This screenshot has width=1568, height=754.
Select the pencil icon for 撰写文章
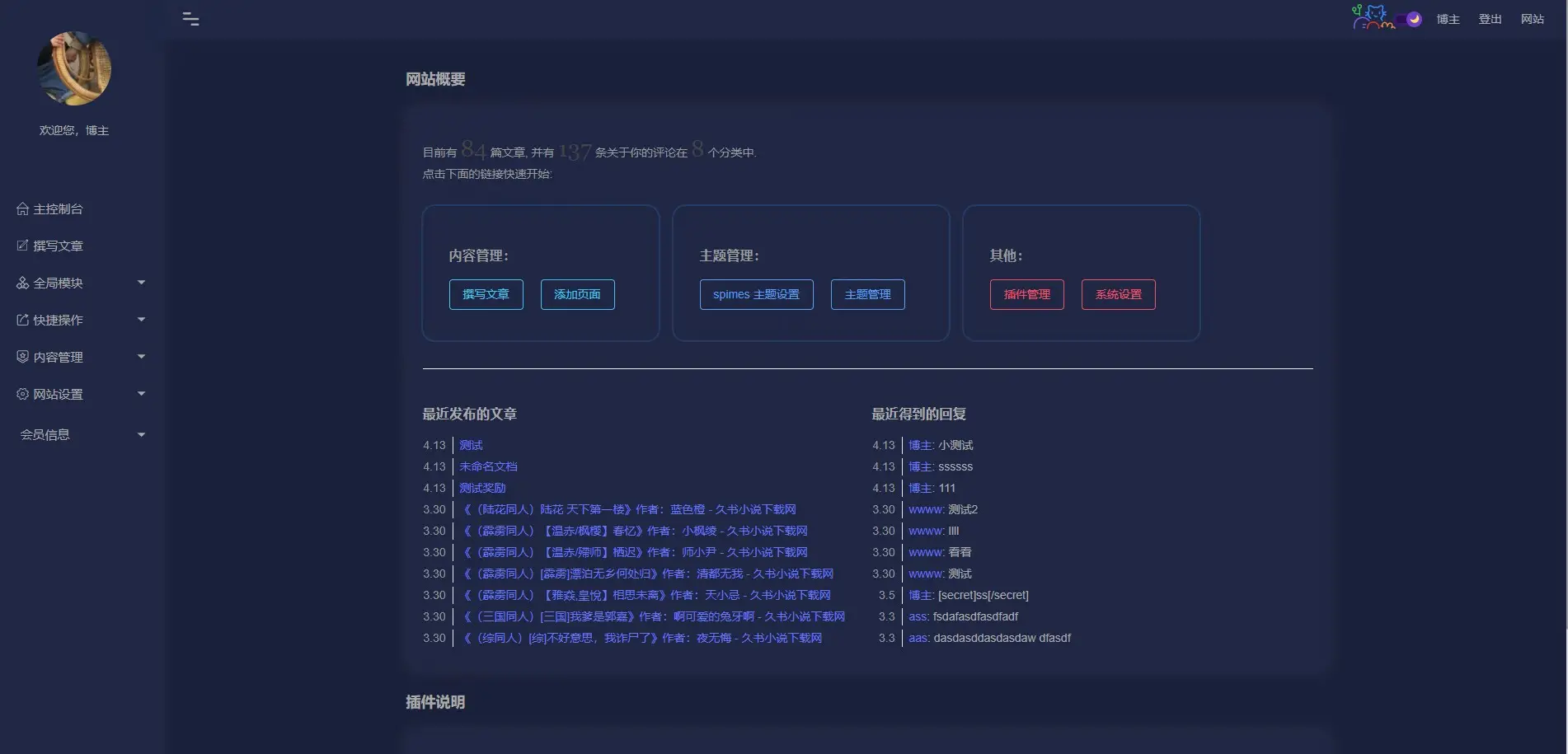pos(22,246)
